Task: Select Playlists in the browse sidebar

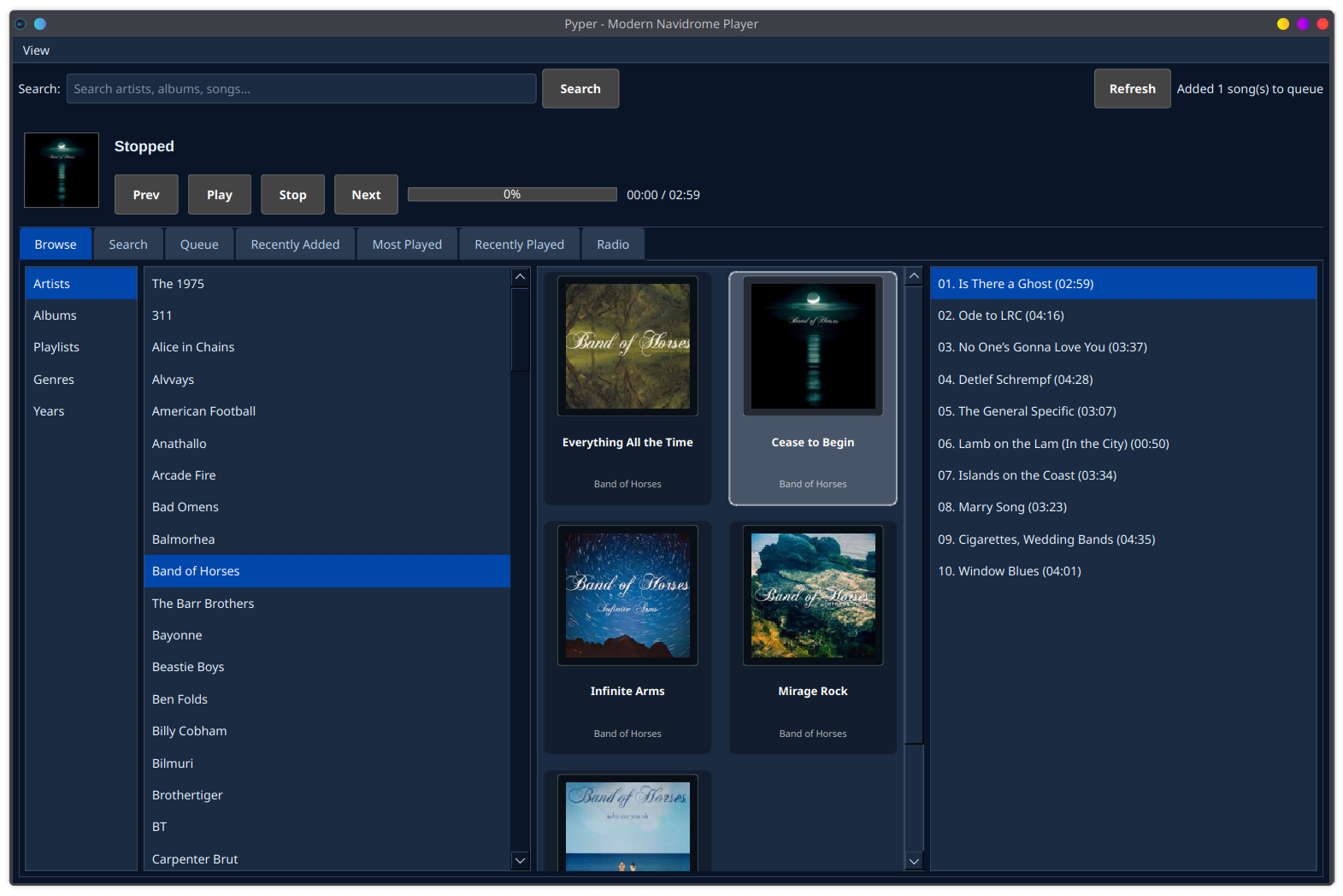Action: coord(81,347)
